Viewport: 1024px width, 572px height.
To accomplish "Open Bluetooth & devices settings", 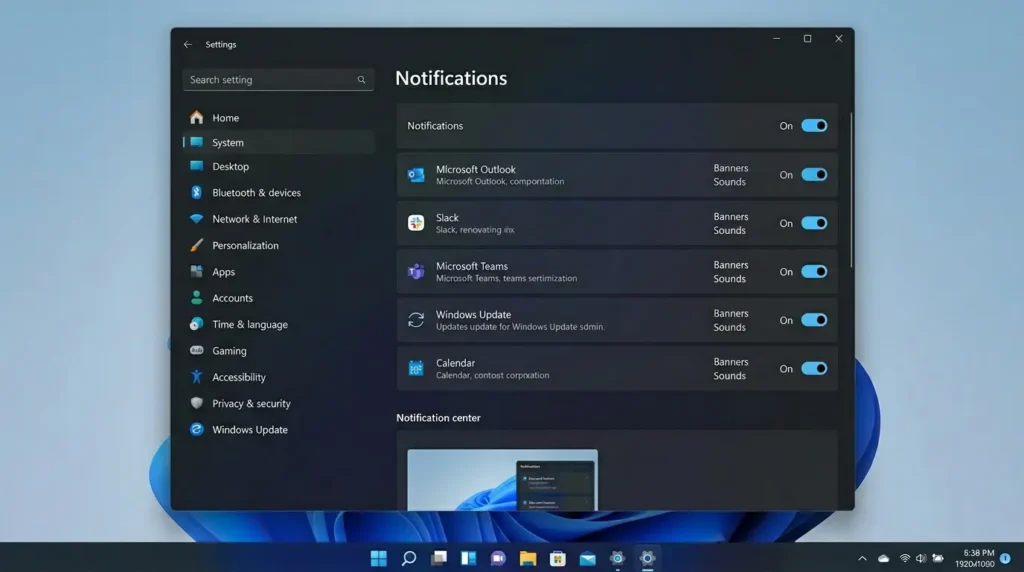I will [x=279, y=193].
